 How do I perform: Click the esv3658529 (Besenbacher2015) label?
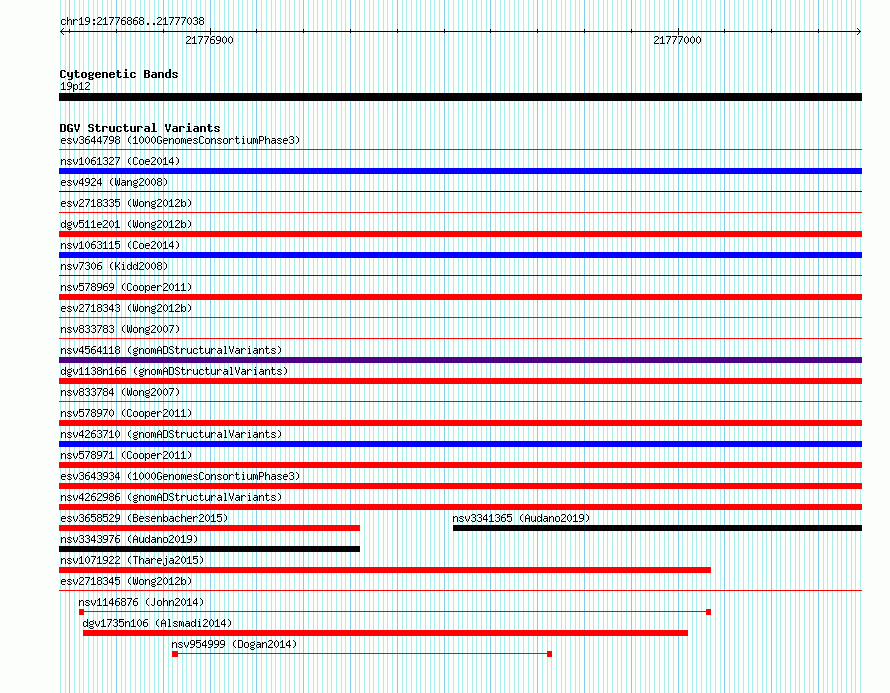(144, 518)
